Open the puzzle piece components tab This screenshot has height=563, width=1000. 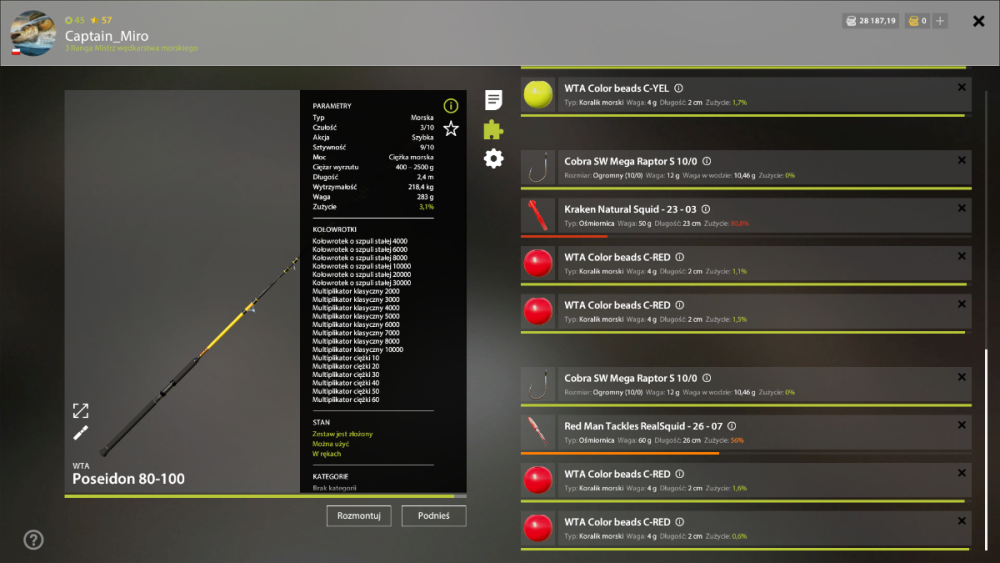point(493,129)
